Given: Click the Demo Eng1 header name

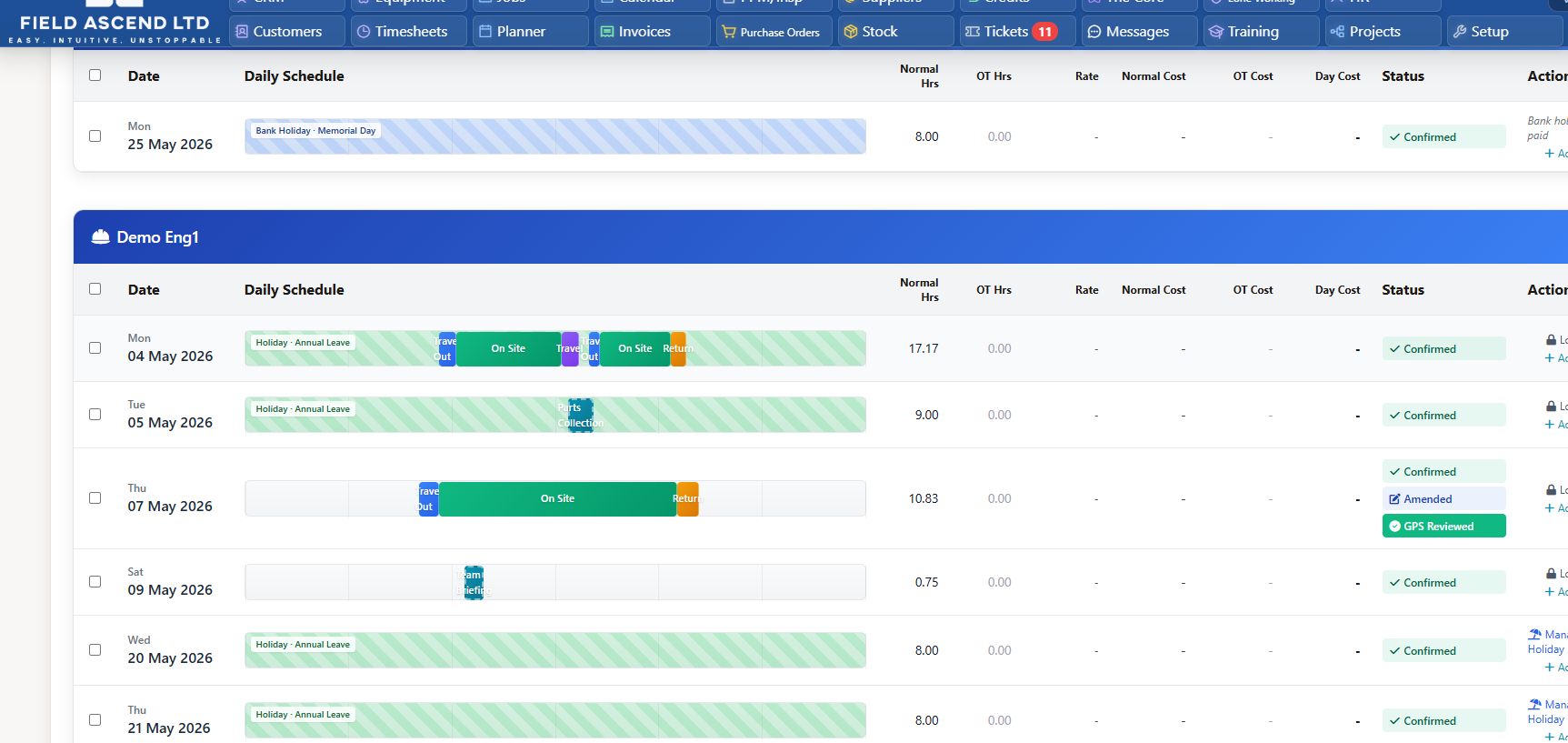Looking at the screenshot, I should tap(157, 237).
